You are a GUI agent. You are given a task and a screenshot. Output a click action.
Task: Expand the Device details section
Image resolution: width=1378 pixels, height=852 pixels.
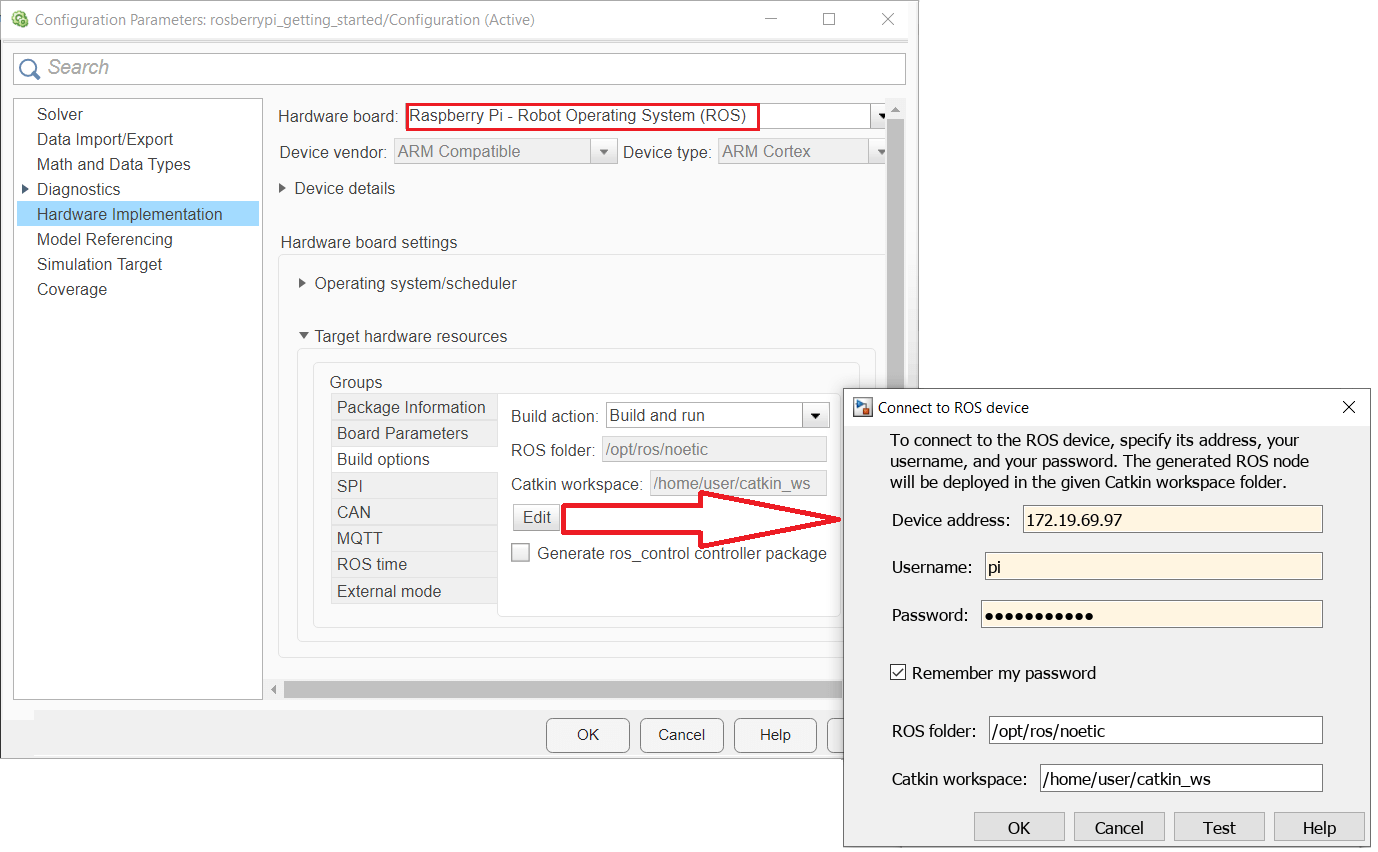(283, 188)
